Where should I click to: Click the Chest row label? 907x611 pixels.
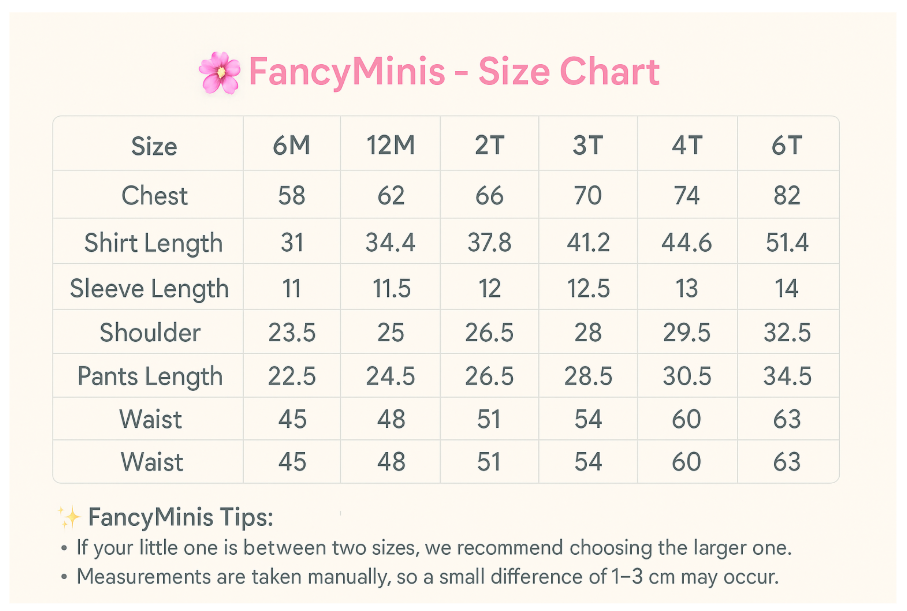(154, 196)
